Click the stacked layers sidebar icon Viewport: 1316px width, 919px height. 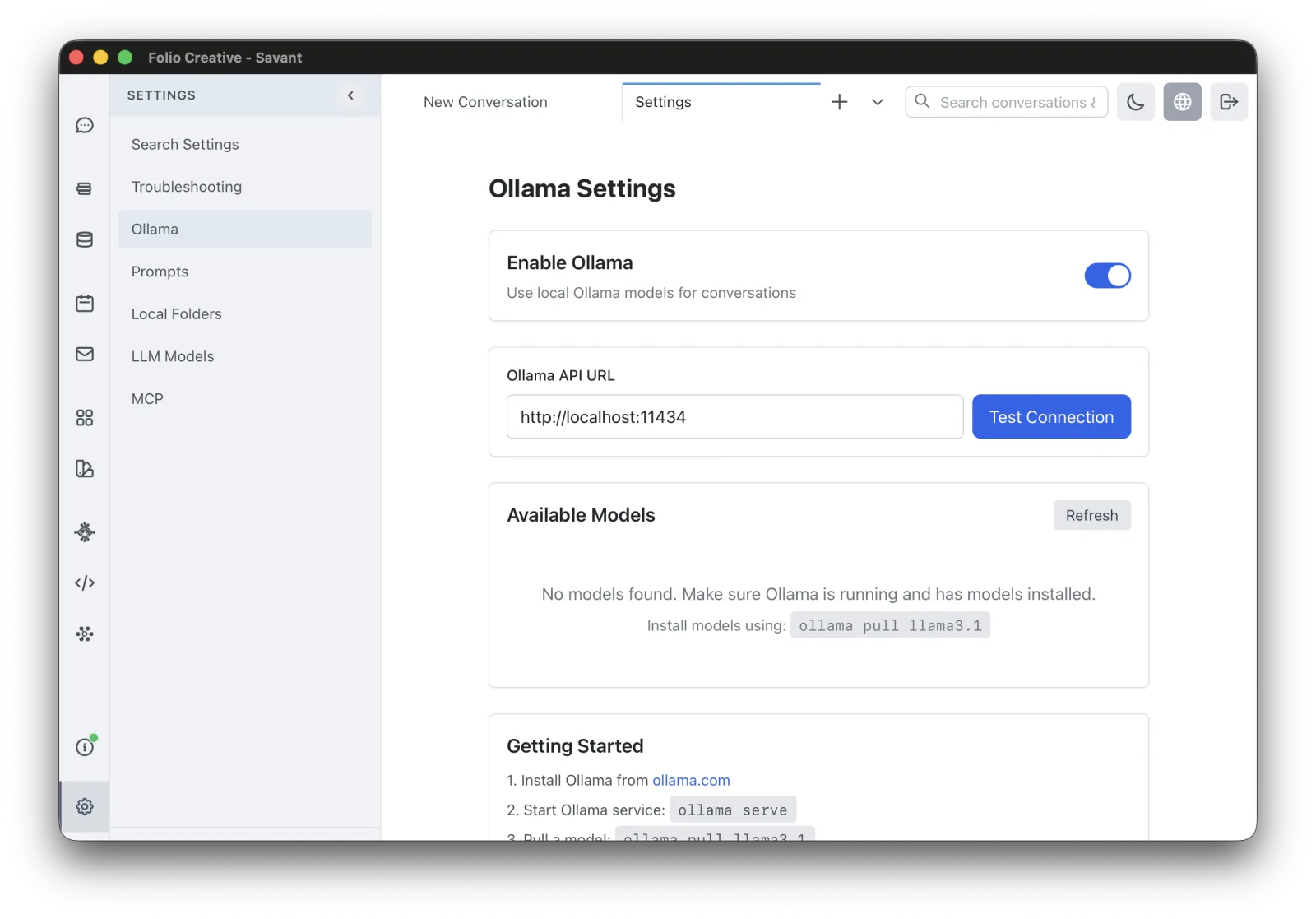pyautogui.click(x=85, y=188)
